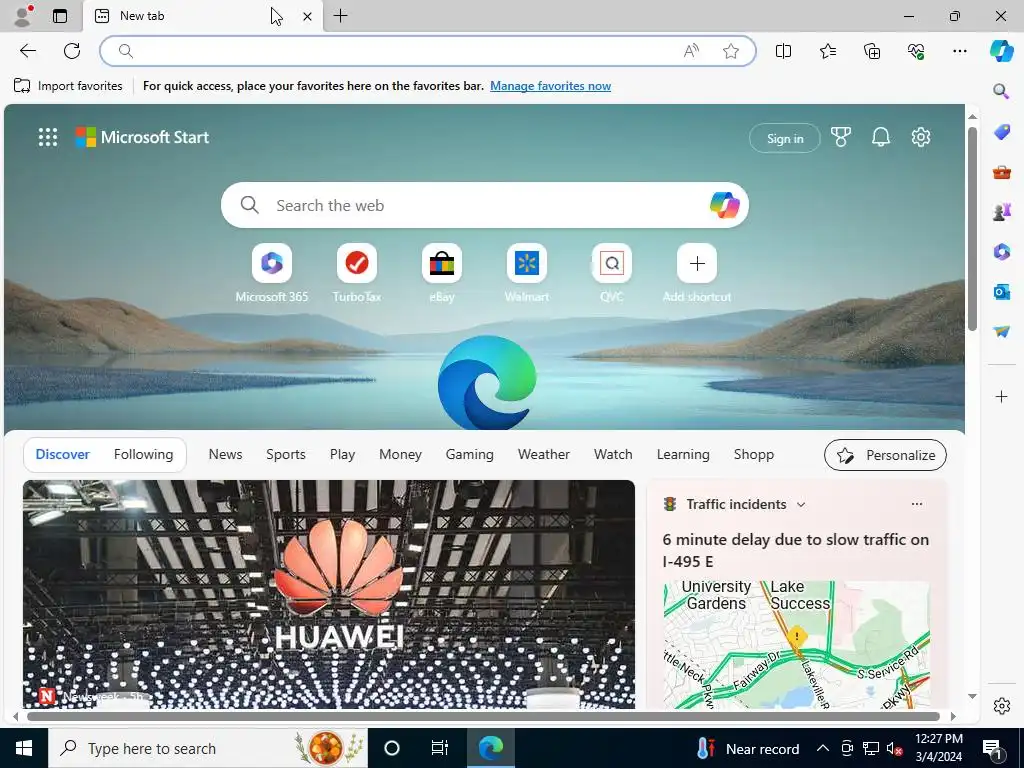1024x768 pixels.
Task: Open sidebar settings gear at bottom
Action: pyautogui.click(x=1001, y=706)
